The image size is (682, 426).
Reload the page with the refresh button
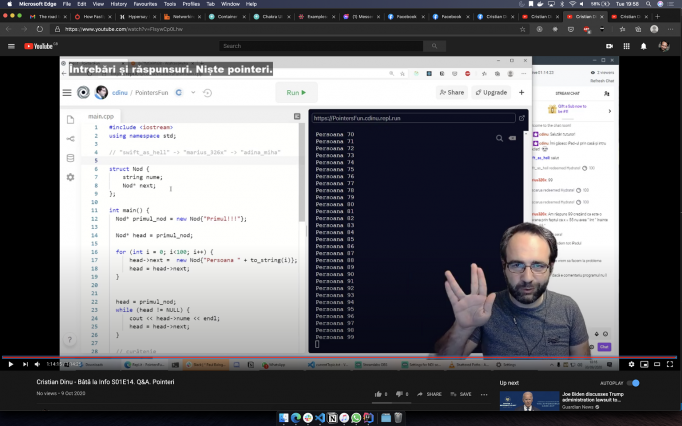tap(40, 29)
